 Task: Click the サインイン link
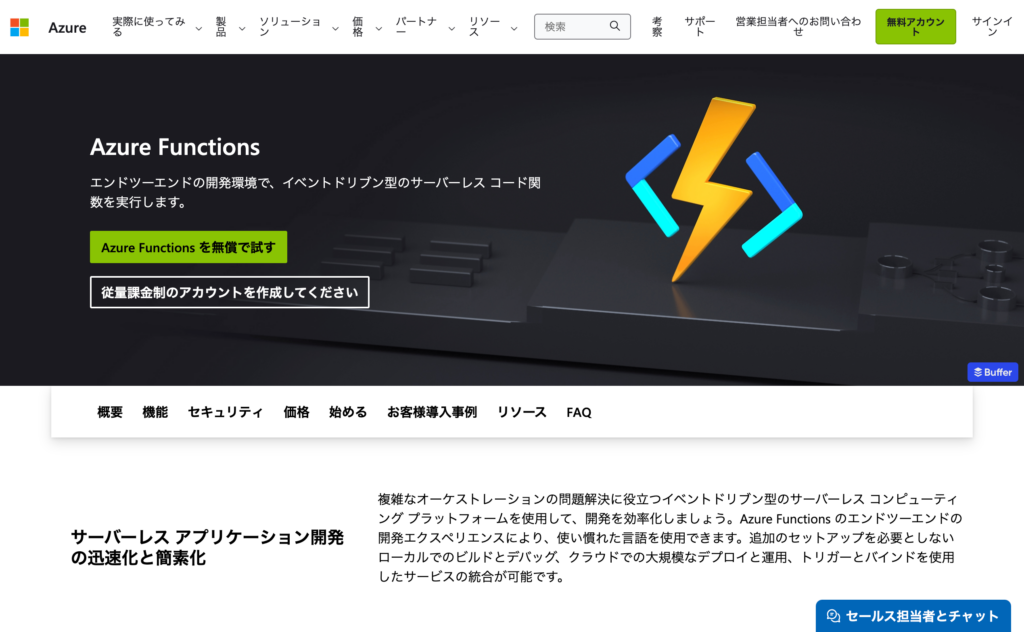coord(991,27)
